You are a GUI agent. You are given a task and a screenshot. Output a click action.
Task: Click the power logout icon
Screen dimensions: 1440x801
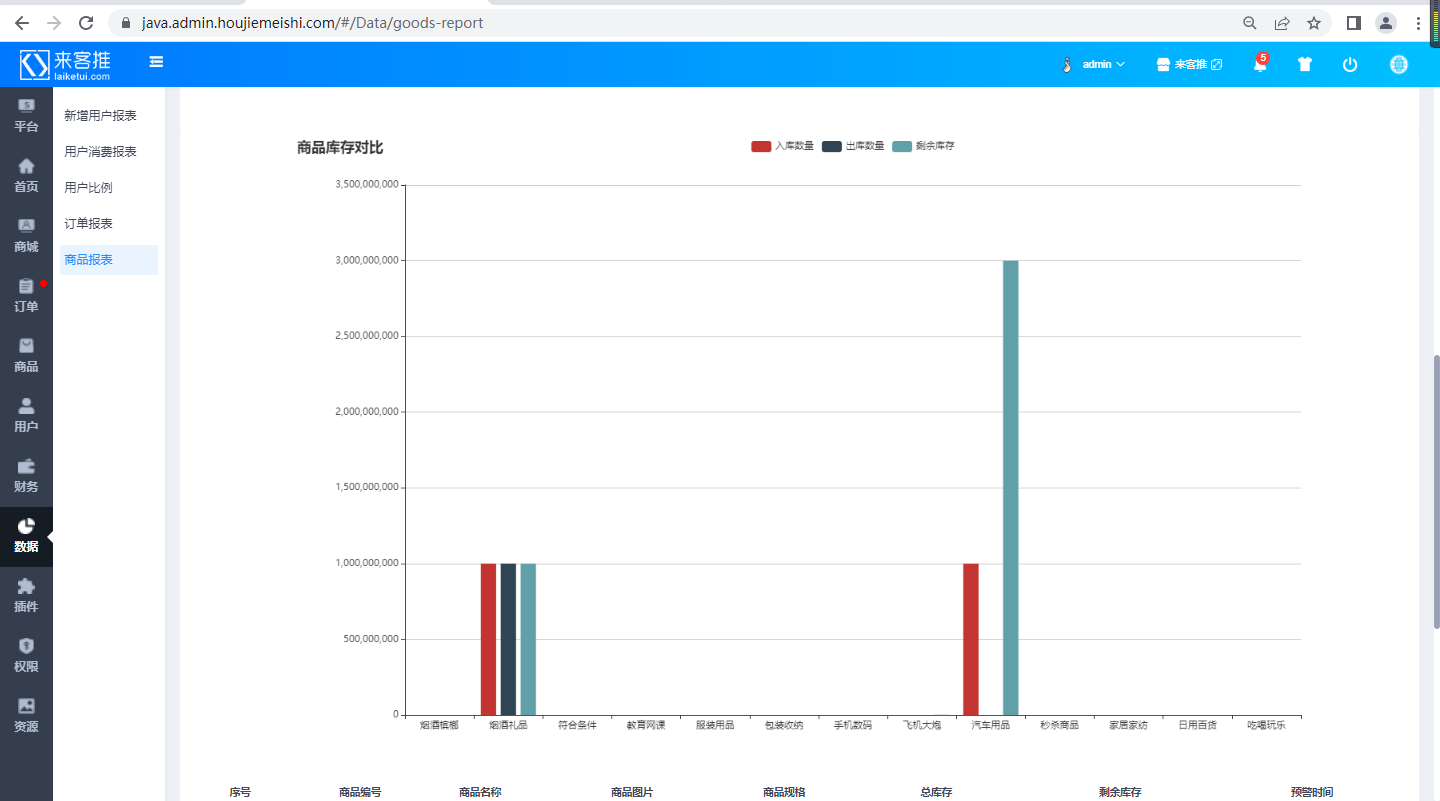(x=1350, y=64)
